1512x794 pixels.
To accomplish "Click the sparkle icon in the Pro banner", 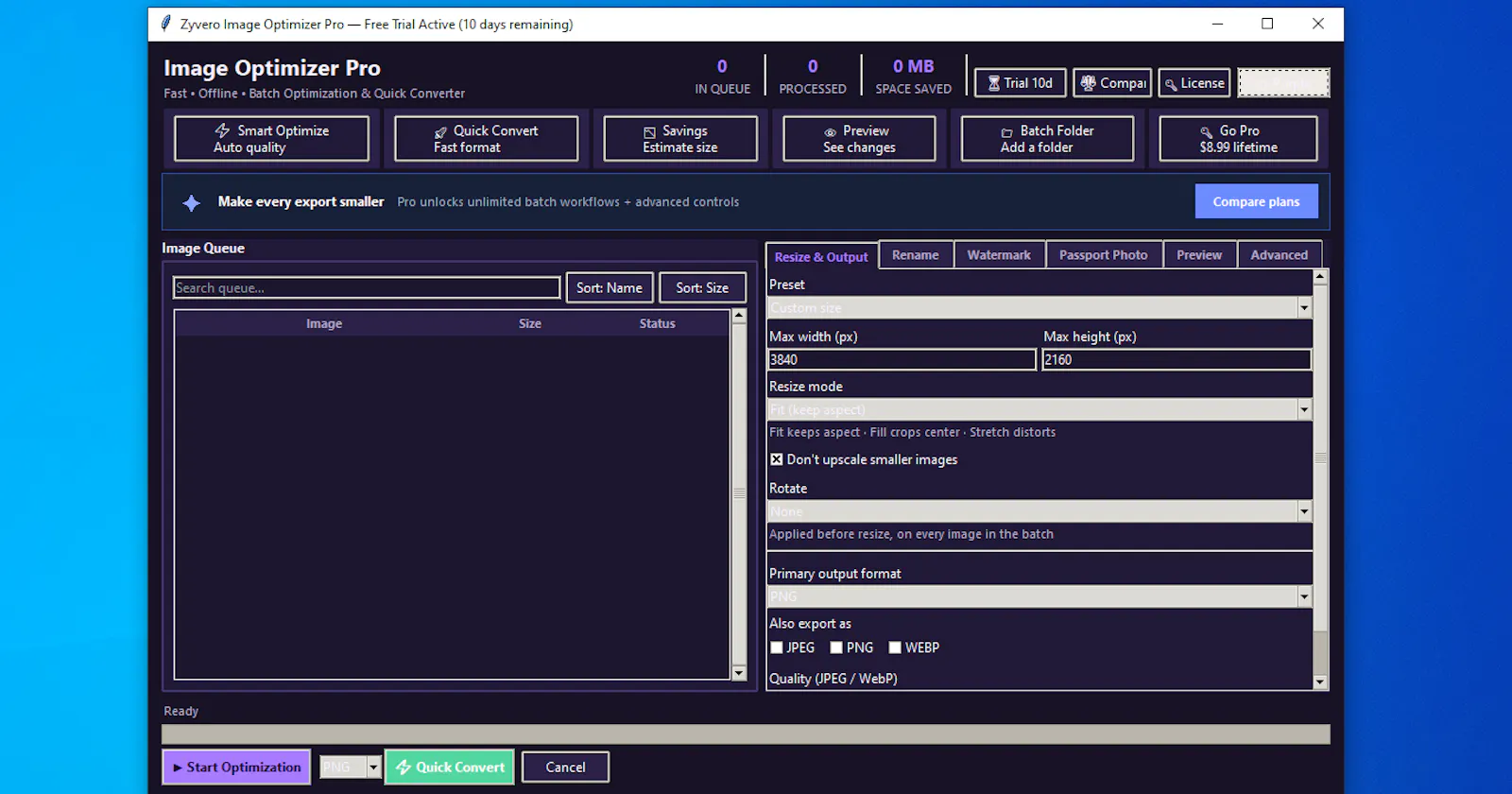I will pyautogui.click(x=191, y=202).
